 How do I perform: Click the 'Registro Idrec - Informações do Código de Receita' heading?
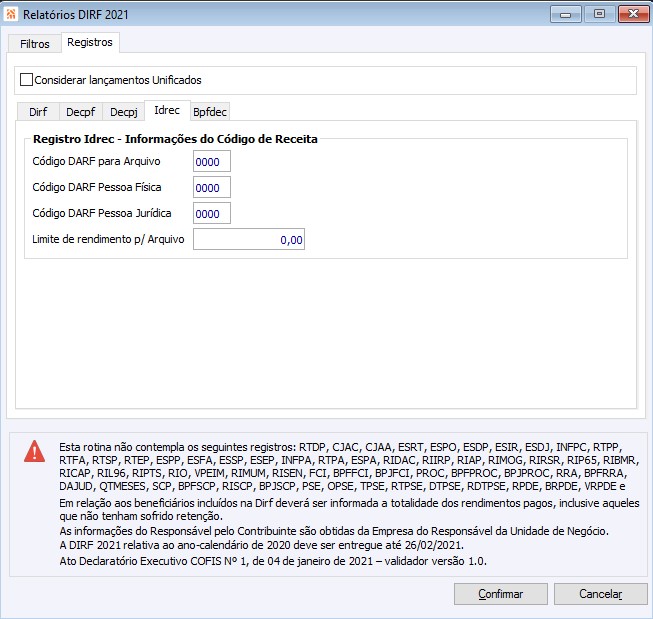175,139
